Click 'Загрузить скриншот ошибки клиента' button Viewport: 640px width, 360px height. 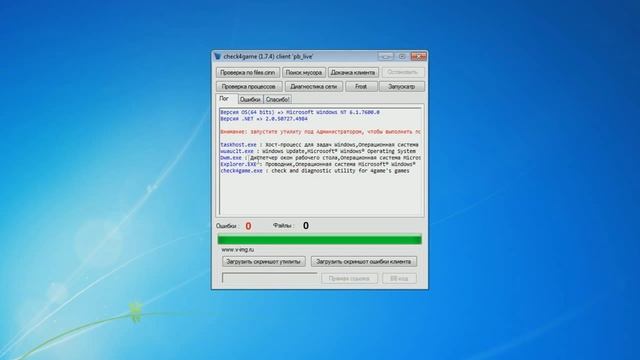tap(364, 262)
